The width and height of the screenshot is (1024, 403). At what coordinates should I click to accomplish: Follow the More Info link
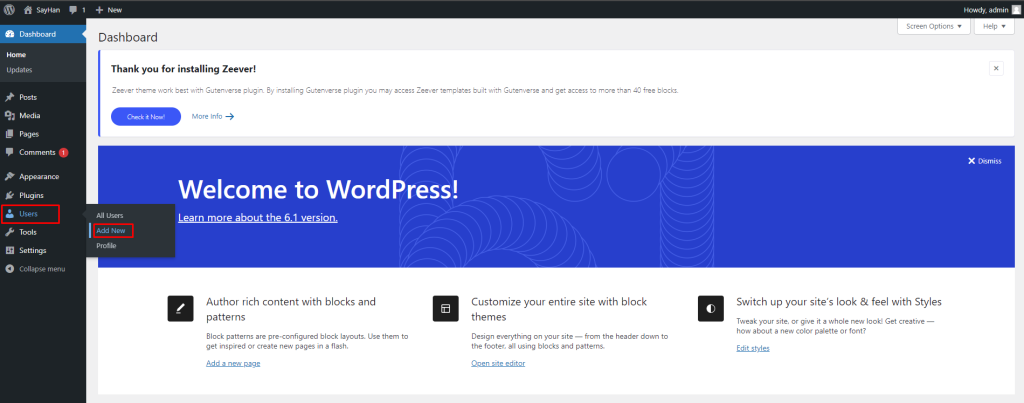tap(206, 116)
